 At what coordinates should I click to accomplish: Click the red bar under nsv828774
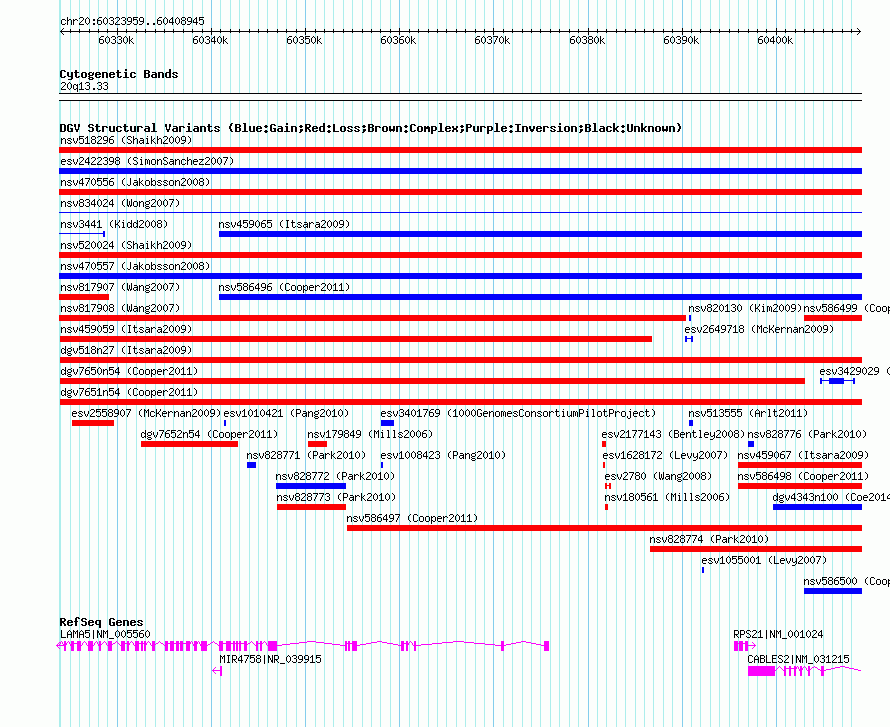pyautogui.click(x=756, y=549)
